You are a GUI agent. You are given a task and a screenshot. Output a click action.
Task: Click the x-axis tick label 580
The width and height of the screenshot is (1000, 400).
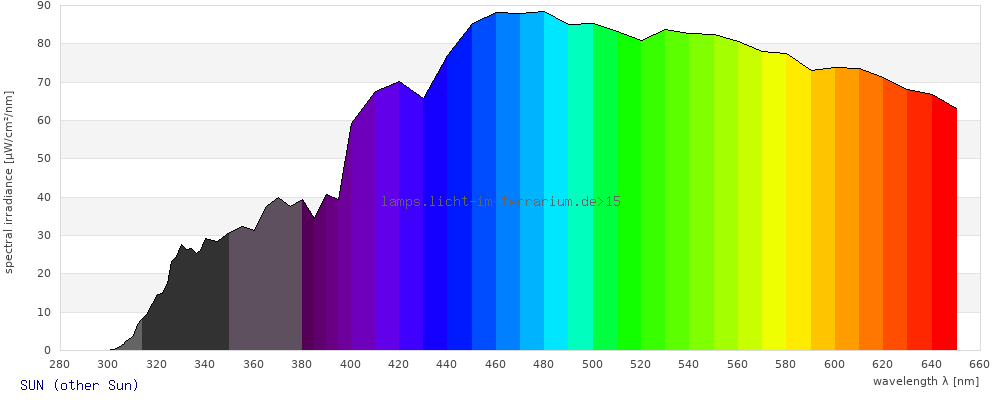pos(786,364)
